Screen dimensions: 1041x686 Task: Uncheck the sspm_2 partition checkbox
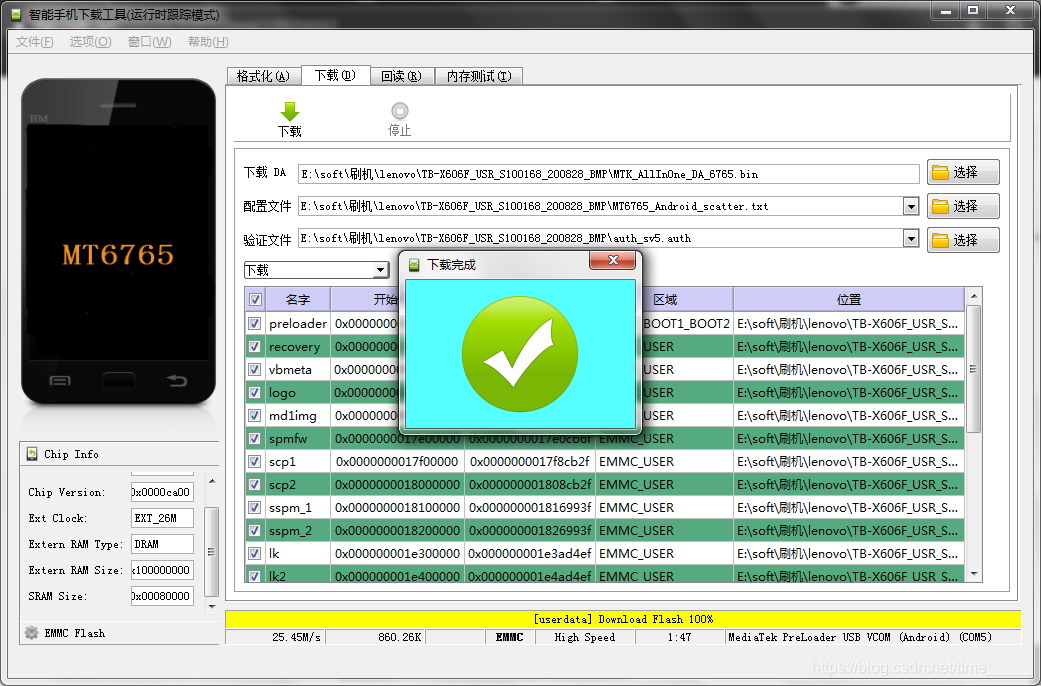click(254, 530)
